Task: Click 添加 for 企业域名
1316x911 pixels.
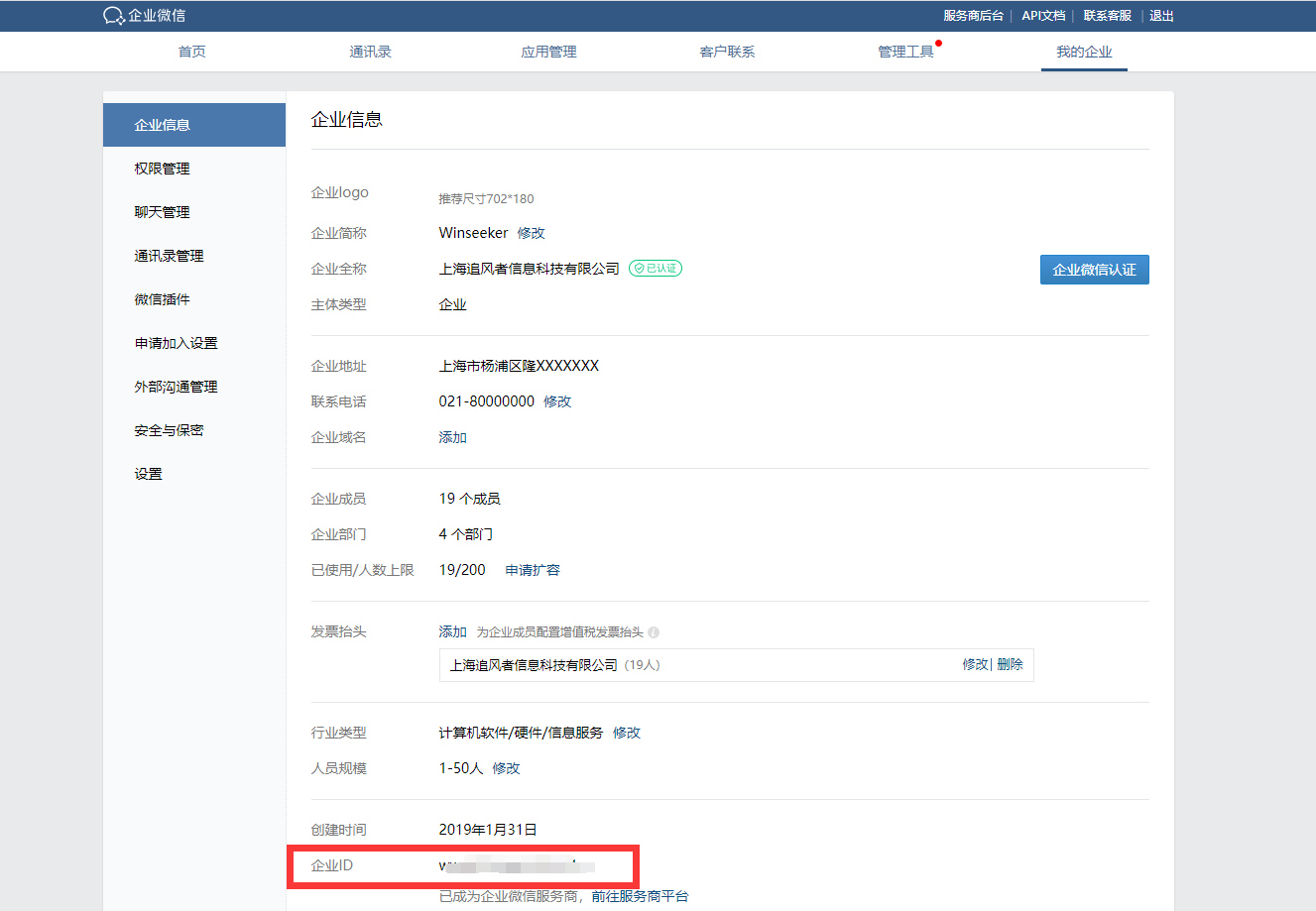Action: click(x=453, y=437)
